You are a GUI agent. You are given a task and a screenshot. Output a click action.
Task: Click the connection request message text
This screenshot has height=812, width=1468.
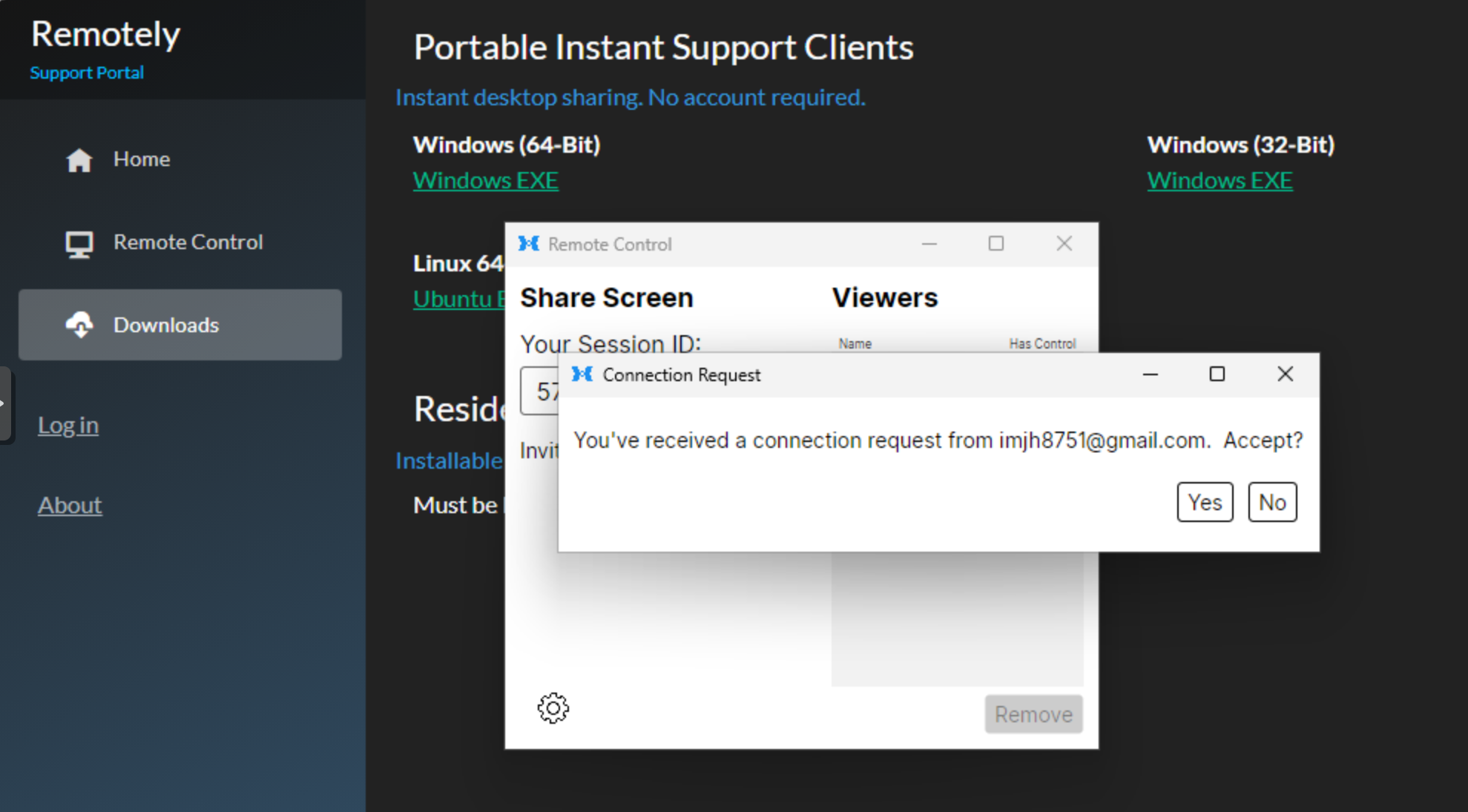[938, 440]
